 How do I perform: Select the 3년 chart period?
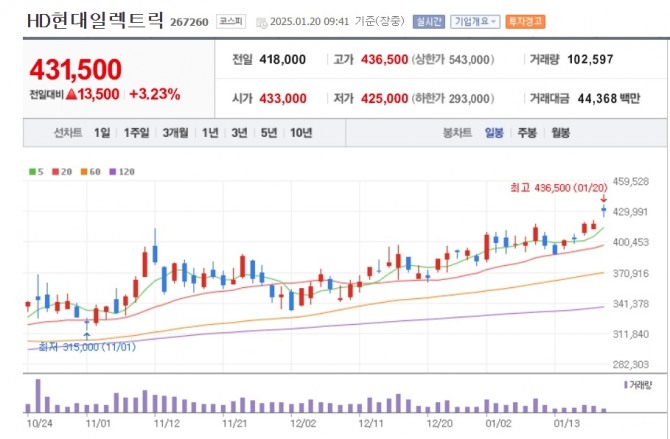coord(239,133)
